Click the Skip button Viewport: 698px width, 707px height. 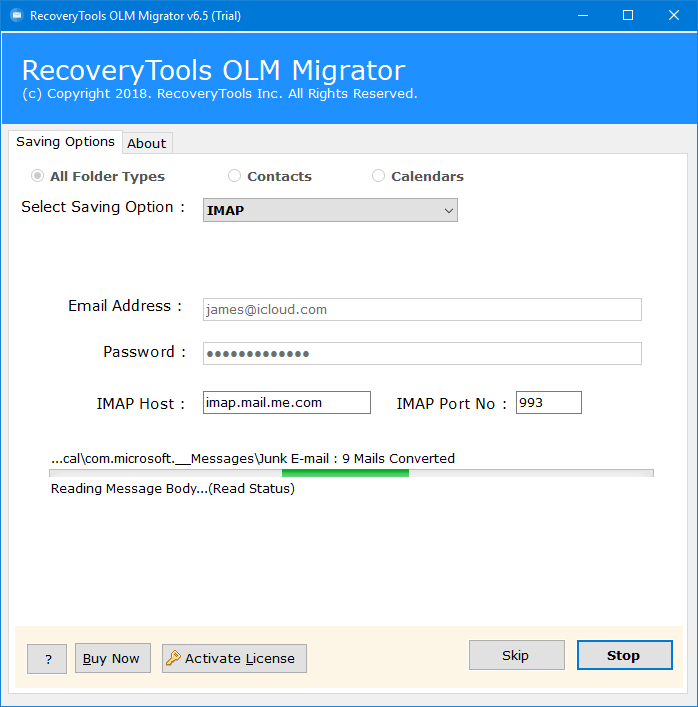tap(517, 655)
